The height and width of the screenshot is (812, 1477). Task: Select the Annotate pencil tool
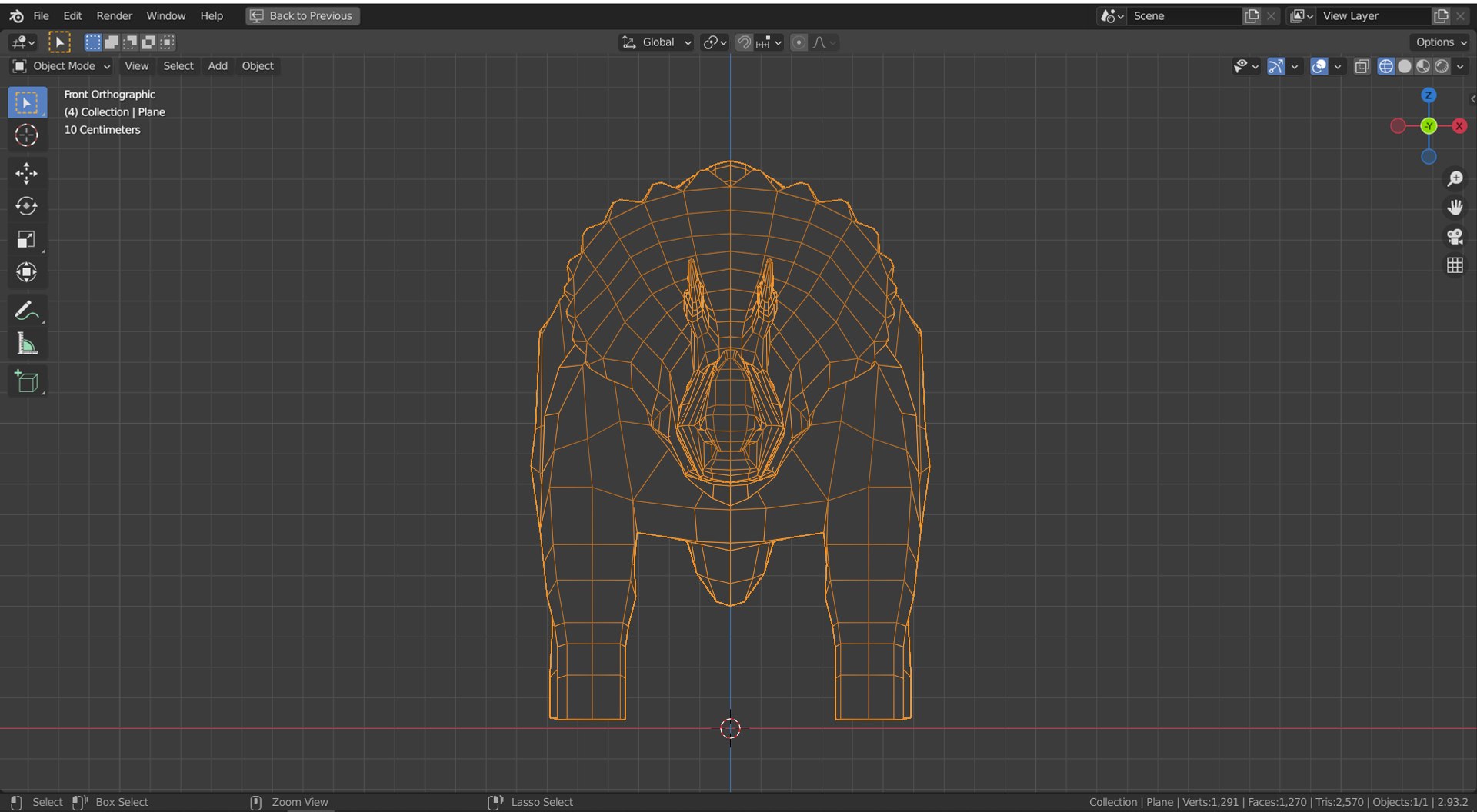coord(26,311)
